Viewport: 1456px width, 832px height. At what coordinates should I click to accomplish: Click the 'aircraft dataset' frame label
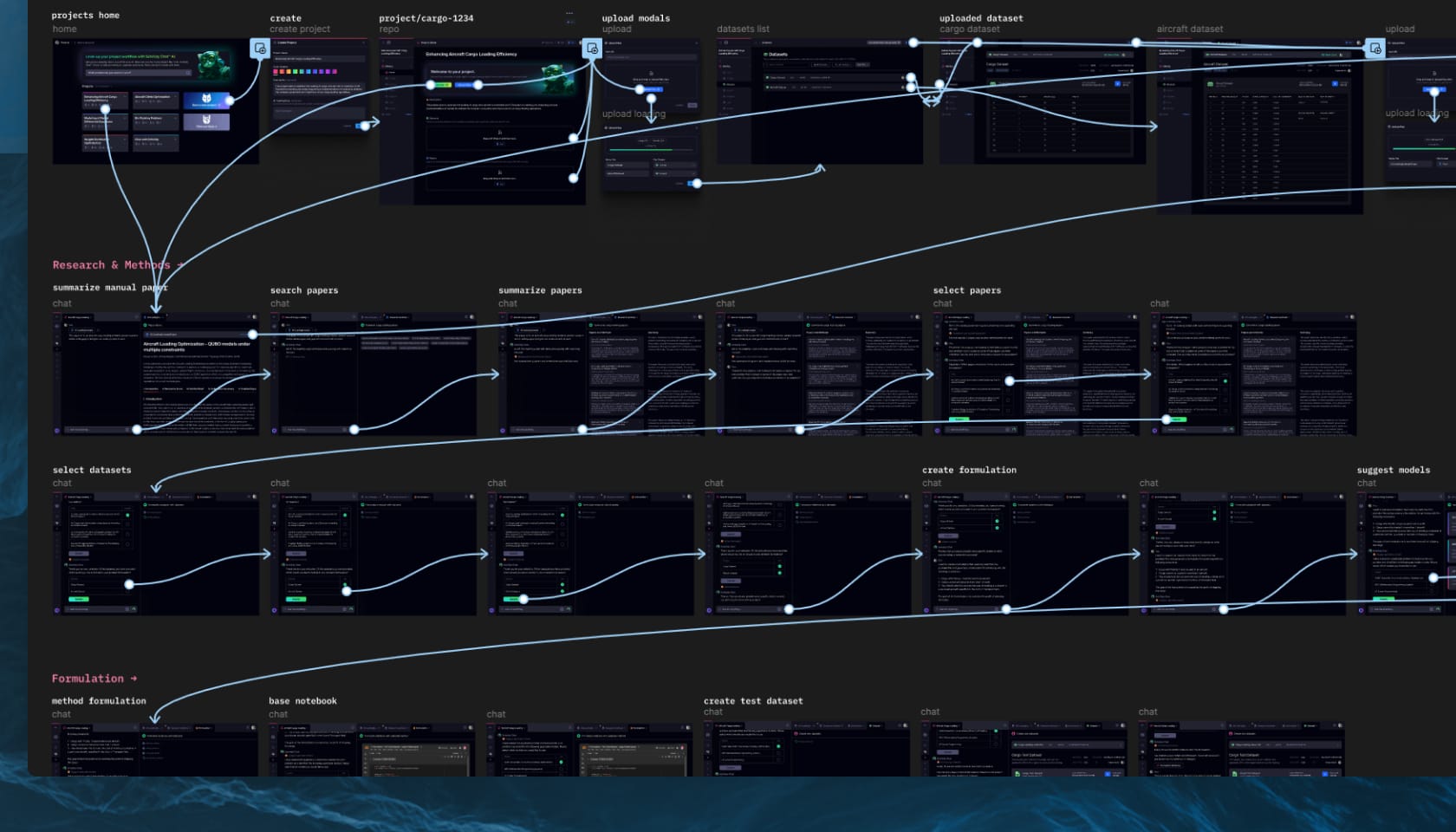1190,29
